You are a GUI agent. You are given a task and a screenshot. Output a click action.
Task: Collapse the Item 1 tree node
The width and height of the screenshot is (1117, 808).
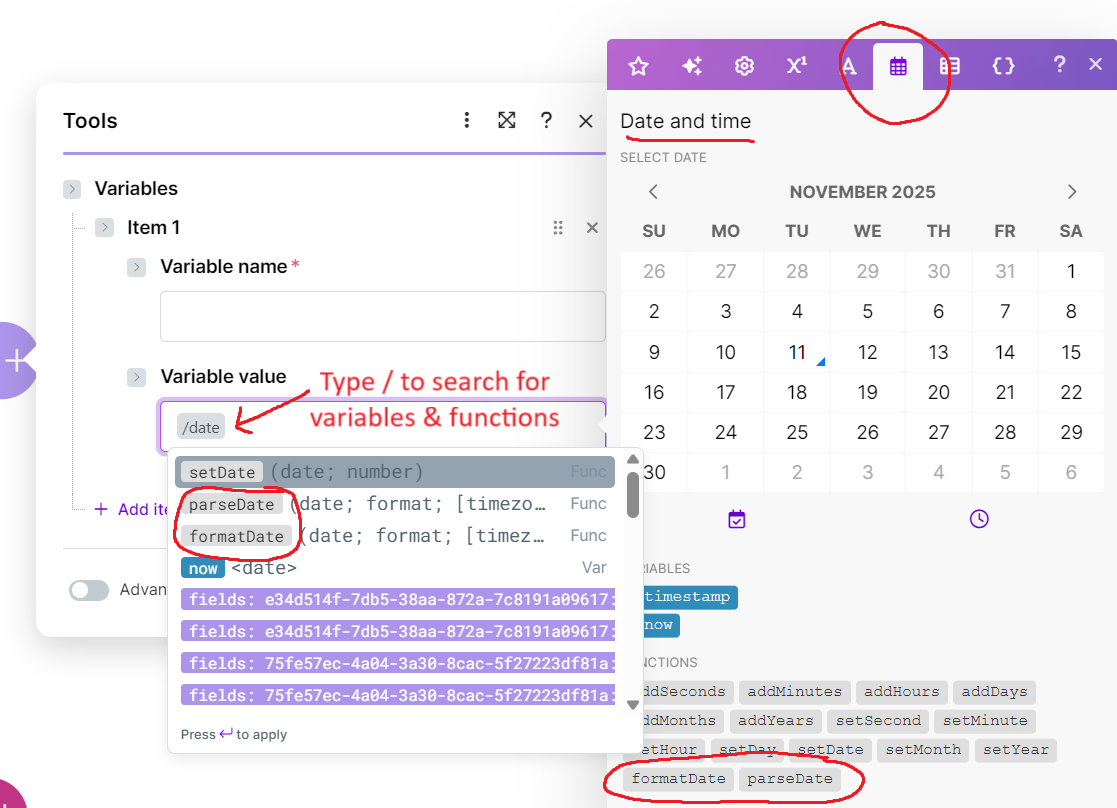(105, 228)
